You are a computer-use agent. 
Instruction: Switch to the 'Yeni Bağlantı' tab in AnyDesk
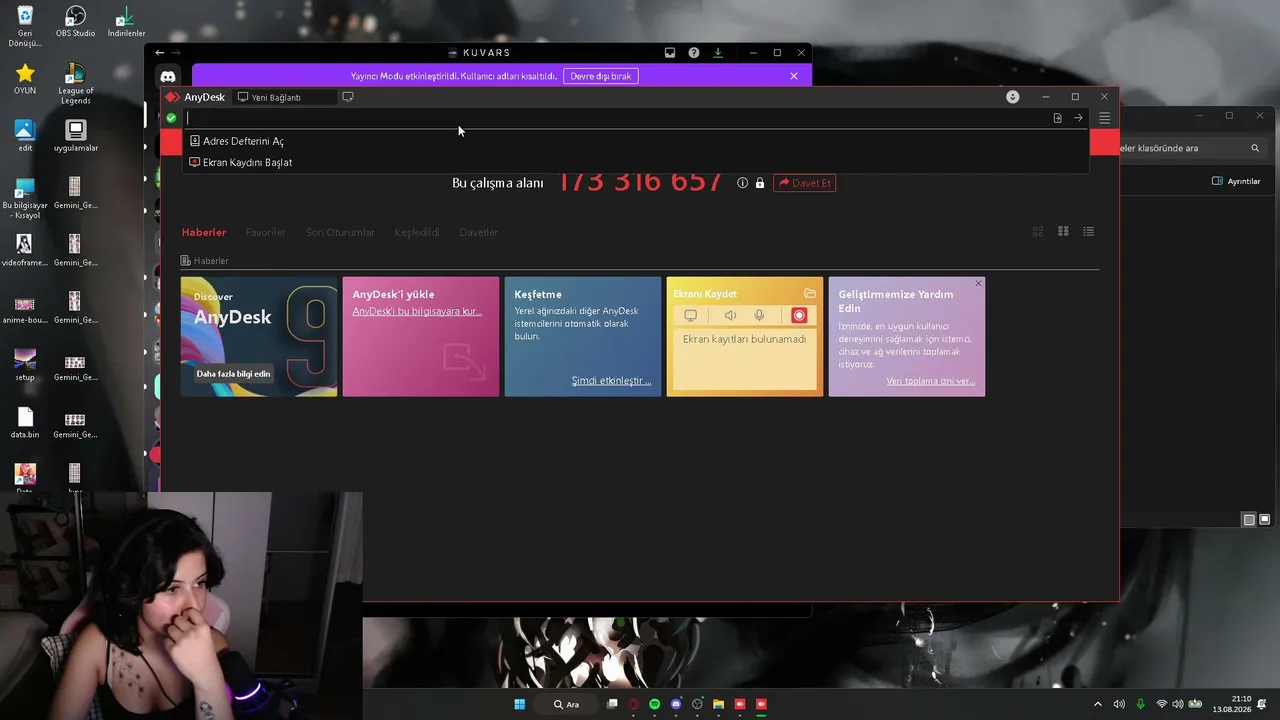click(284, 97)
